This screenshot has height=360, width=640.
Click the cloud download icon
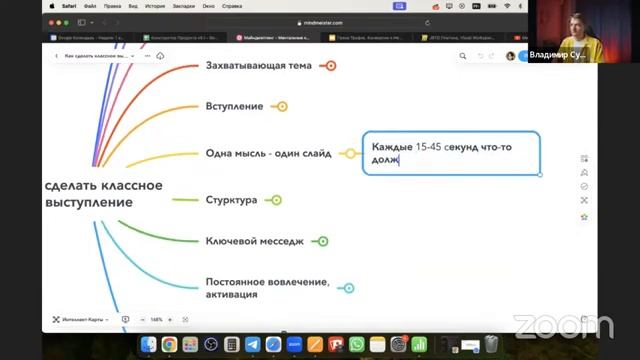point(160,56)
